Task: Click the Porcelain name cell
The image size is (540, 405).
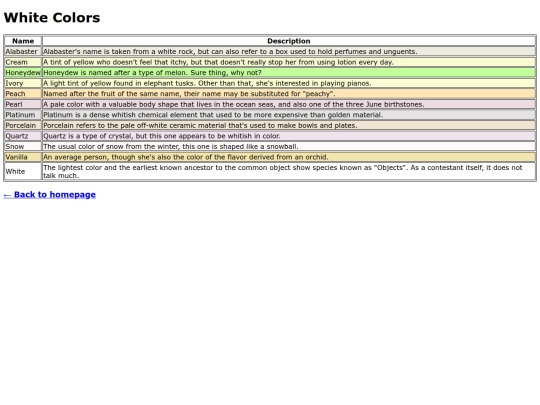Action: point(23,125)
